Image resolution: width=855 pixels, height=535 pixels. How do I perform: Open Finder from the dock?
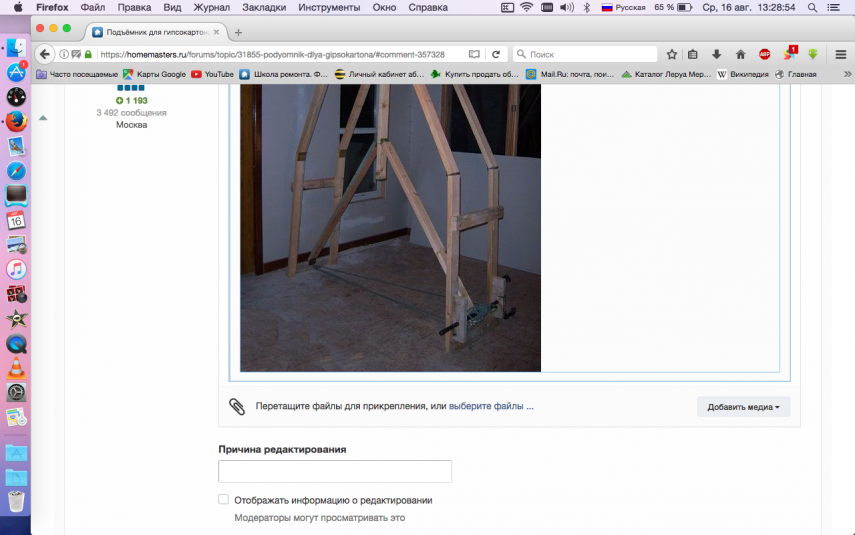tap(16, 47)
